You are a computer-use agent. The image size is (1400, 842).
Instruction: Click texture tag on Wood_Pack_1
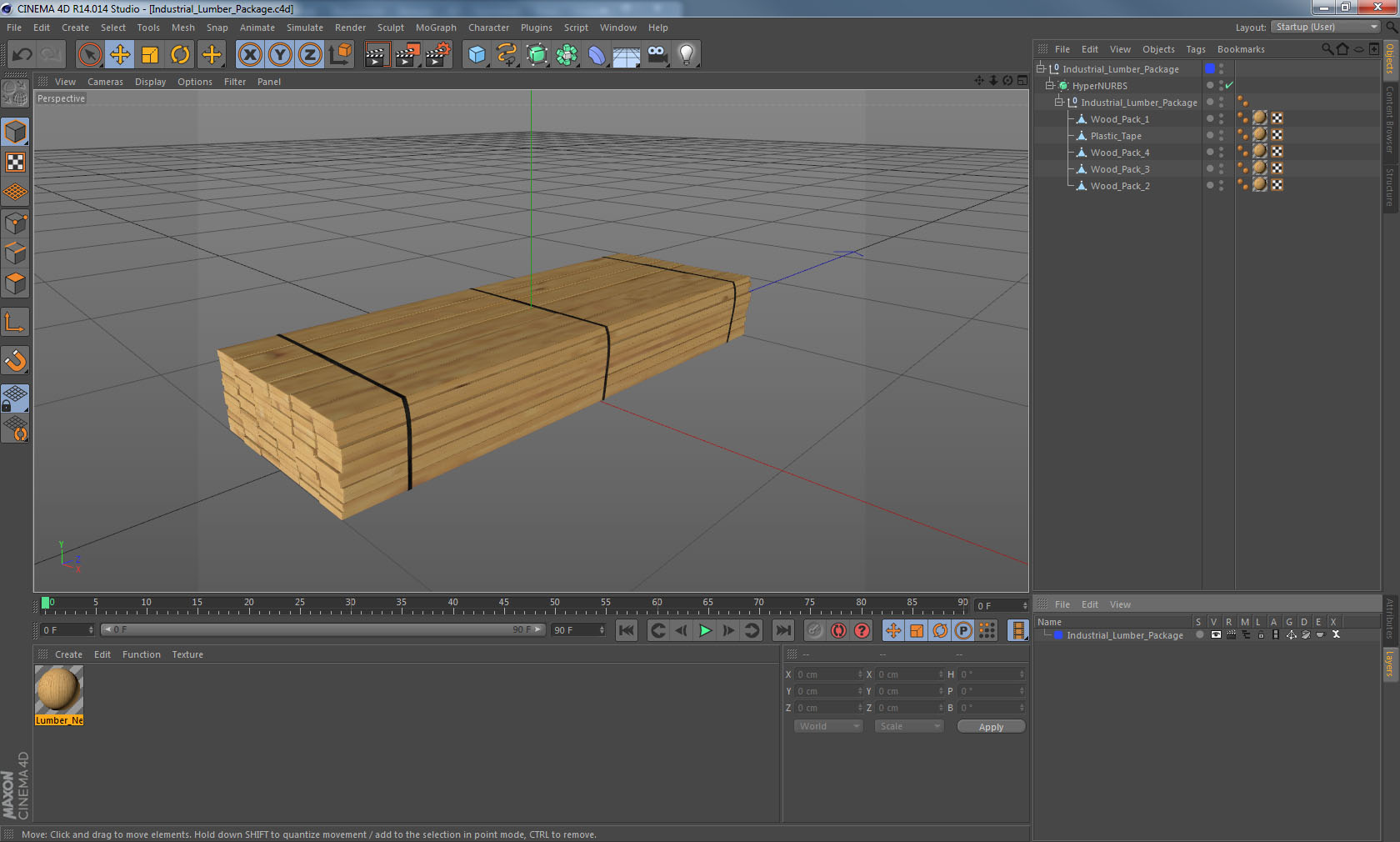coord(1260,118)
